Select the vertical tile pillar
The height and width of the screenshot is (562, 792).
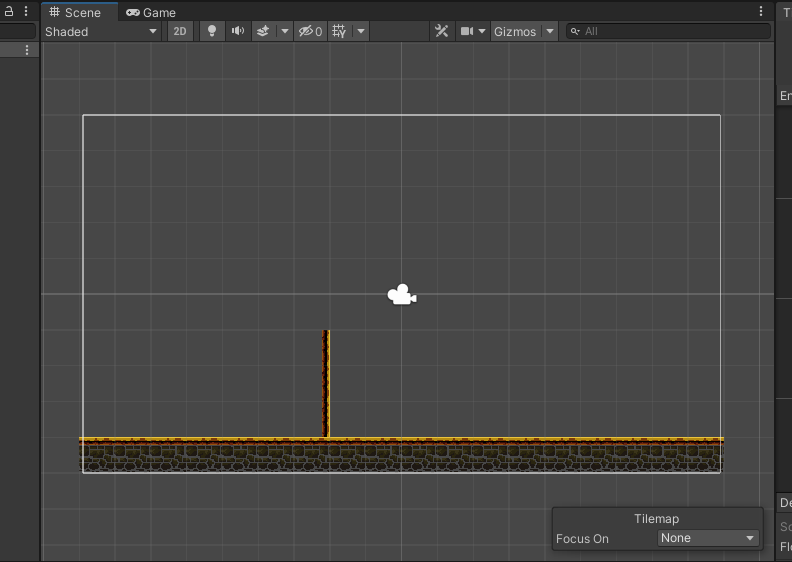click(326, 384)
